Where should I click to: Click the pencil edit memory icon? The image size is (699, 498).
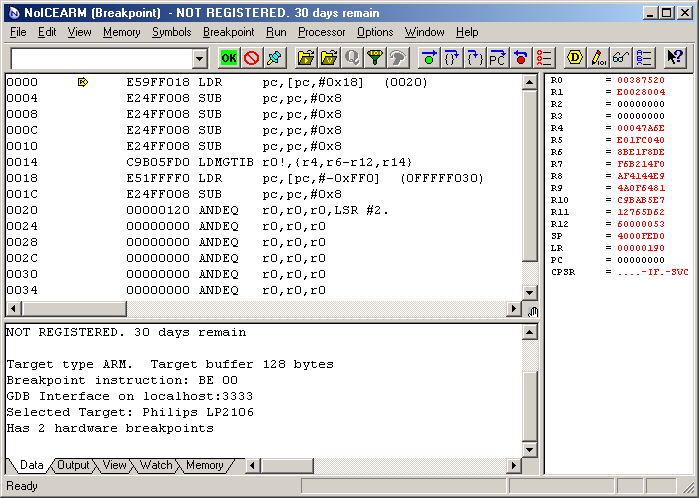tap(598, 58)
